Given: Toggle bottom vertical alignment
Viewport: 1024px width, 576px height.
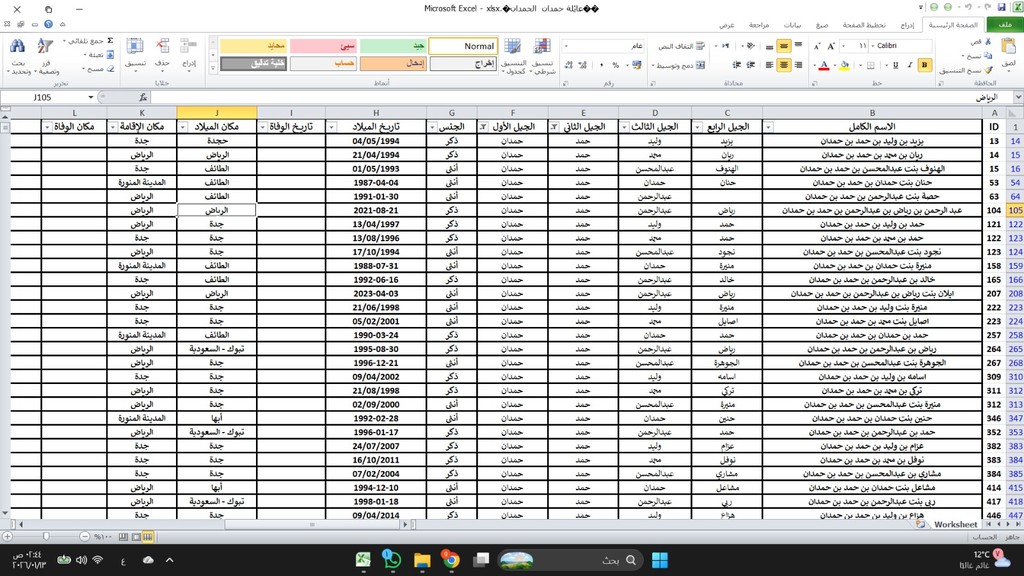Looking at the screenshot, I should coord(769,46).
